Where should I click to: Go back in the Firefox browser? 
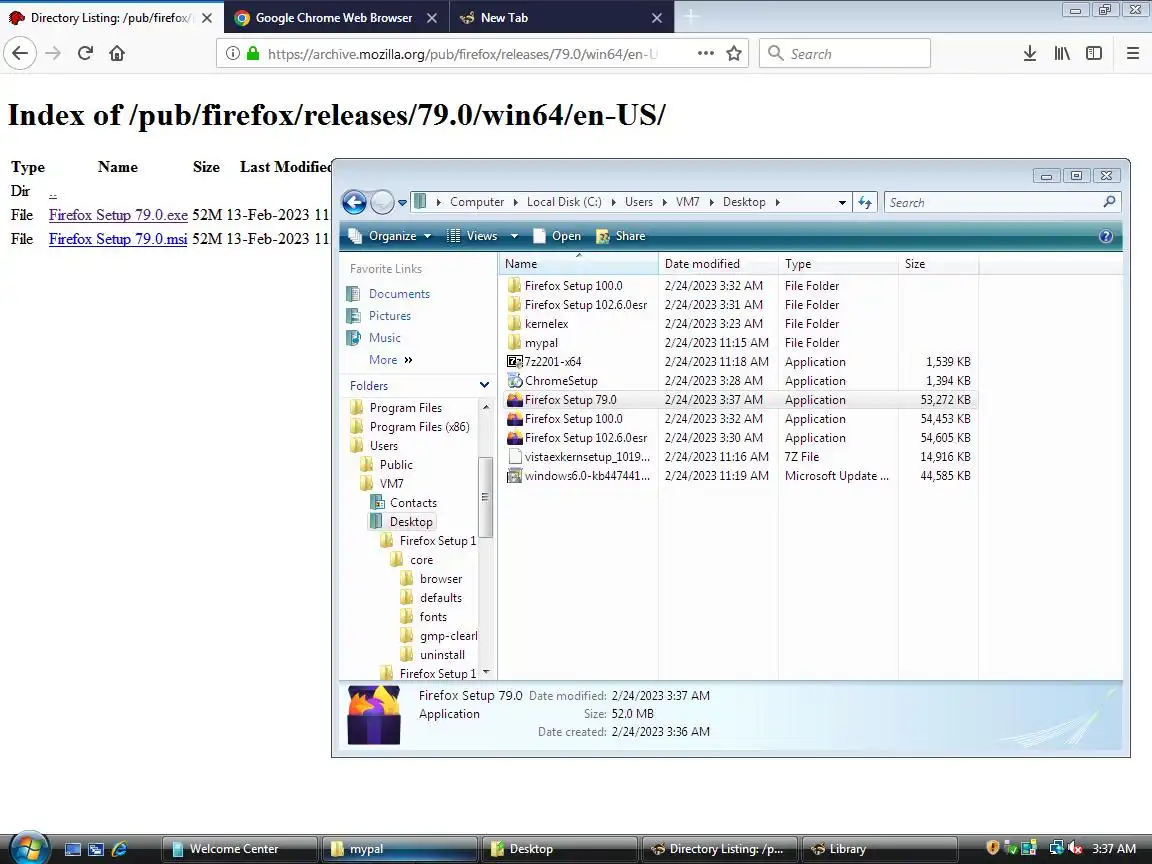(20, 53)
